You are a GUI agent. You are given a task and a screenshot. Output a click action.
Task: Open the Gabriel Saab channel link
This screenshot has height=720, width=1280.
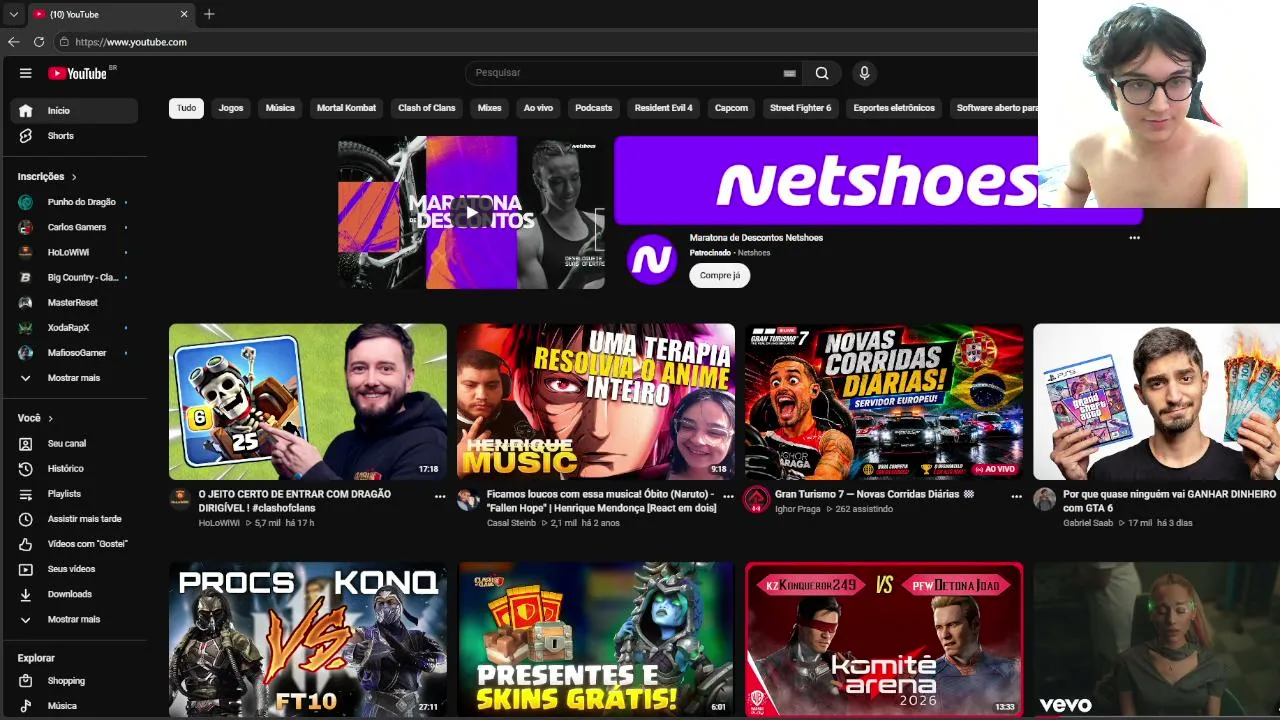point(1088,523)
